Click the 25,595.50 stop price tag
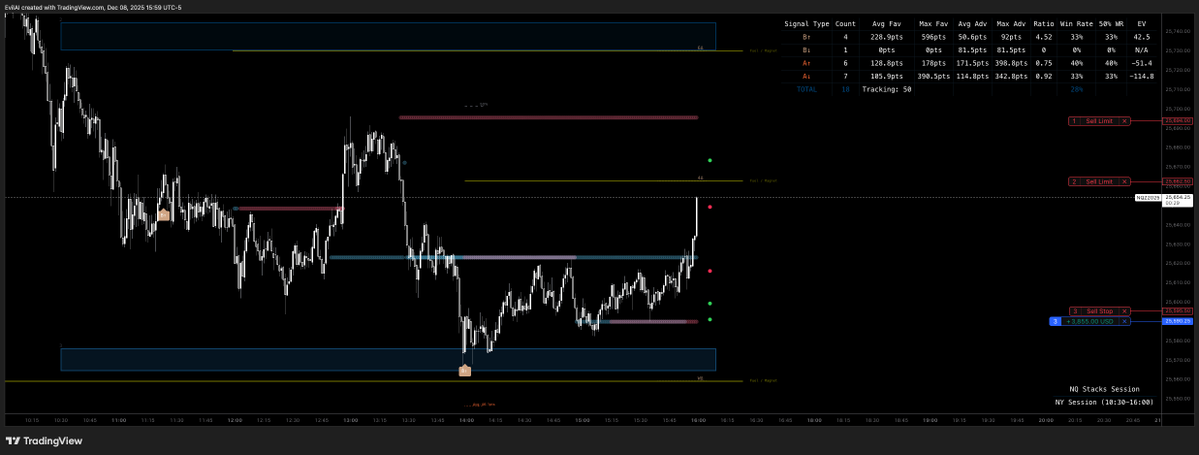Viewport: 1199px width, 455px height. pyautogui.click(x=1178, y=311)
